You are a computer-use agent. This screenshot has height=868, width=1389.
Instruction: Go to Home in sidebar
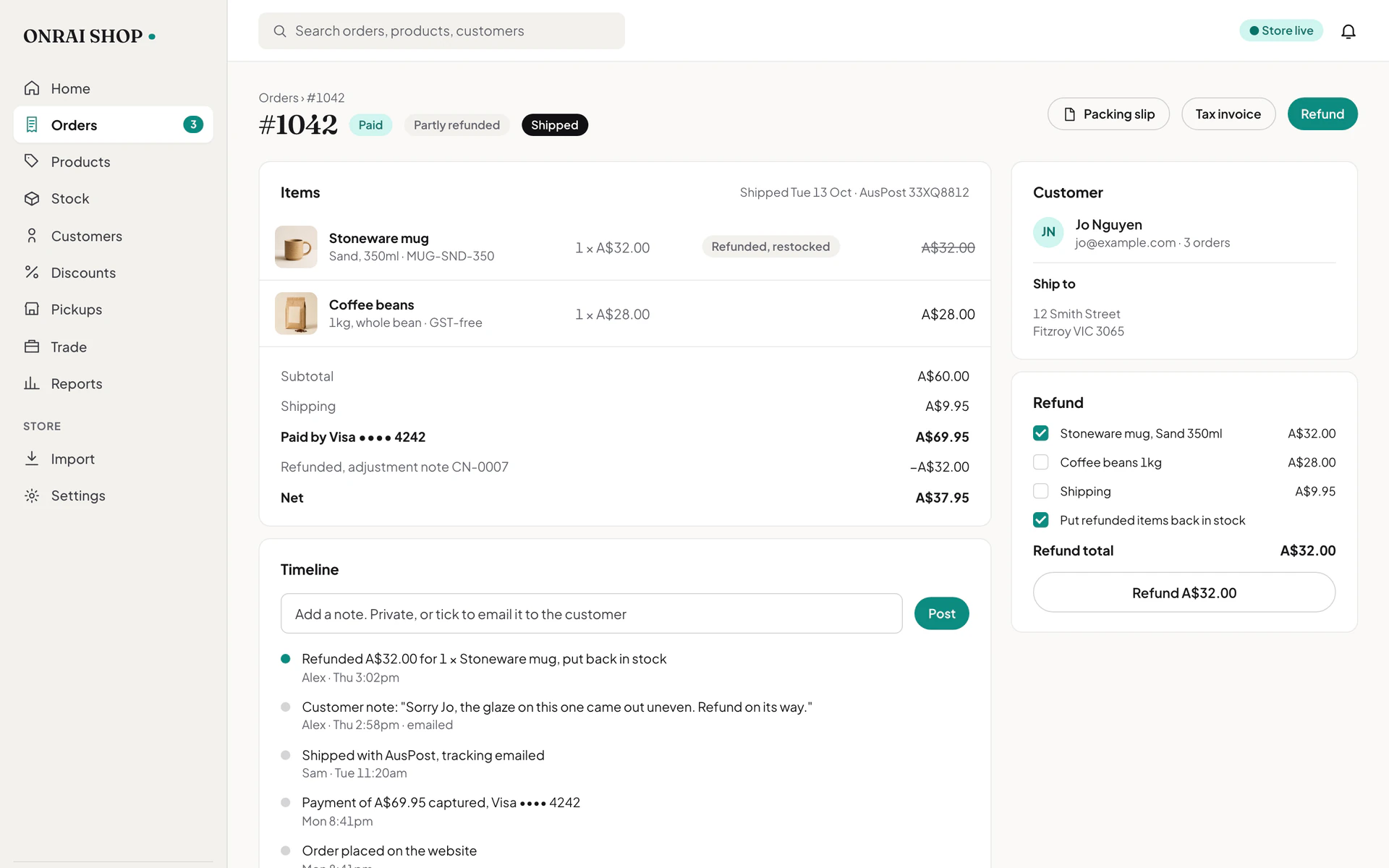click(x=114, y=88)
